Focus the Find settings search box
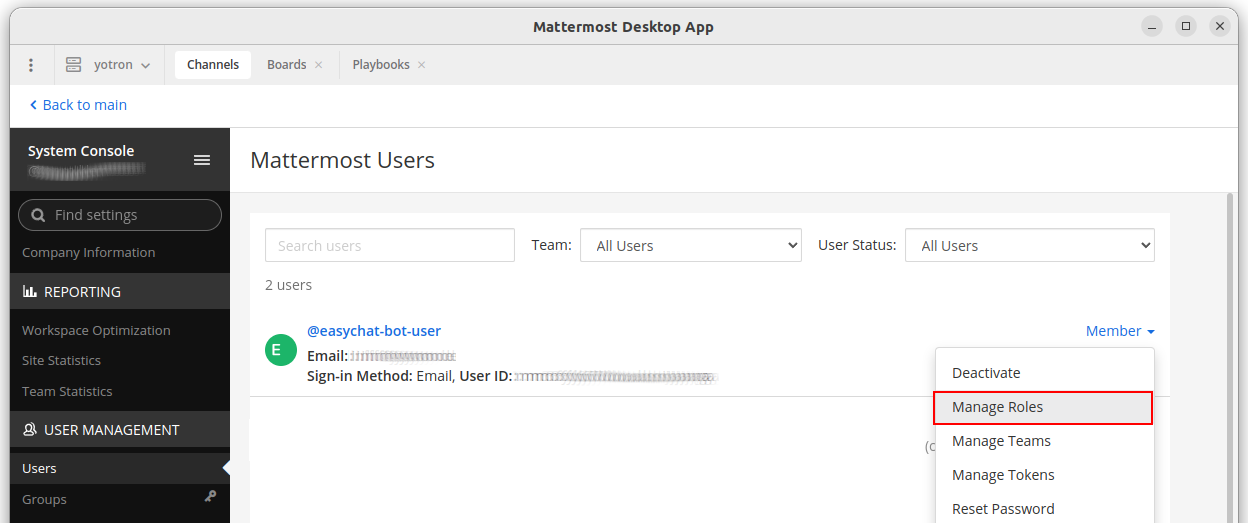 (120, 215)
